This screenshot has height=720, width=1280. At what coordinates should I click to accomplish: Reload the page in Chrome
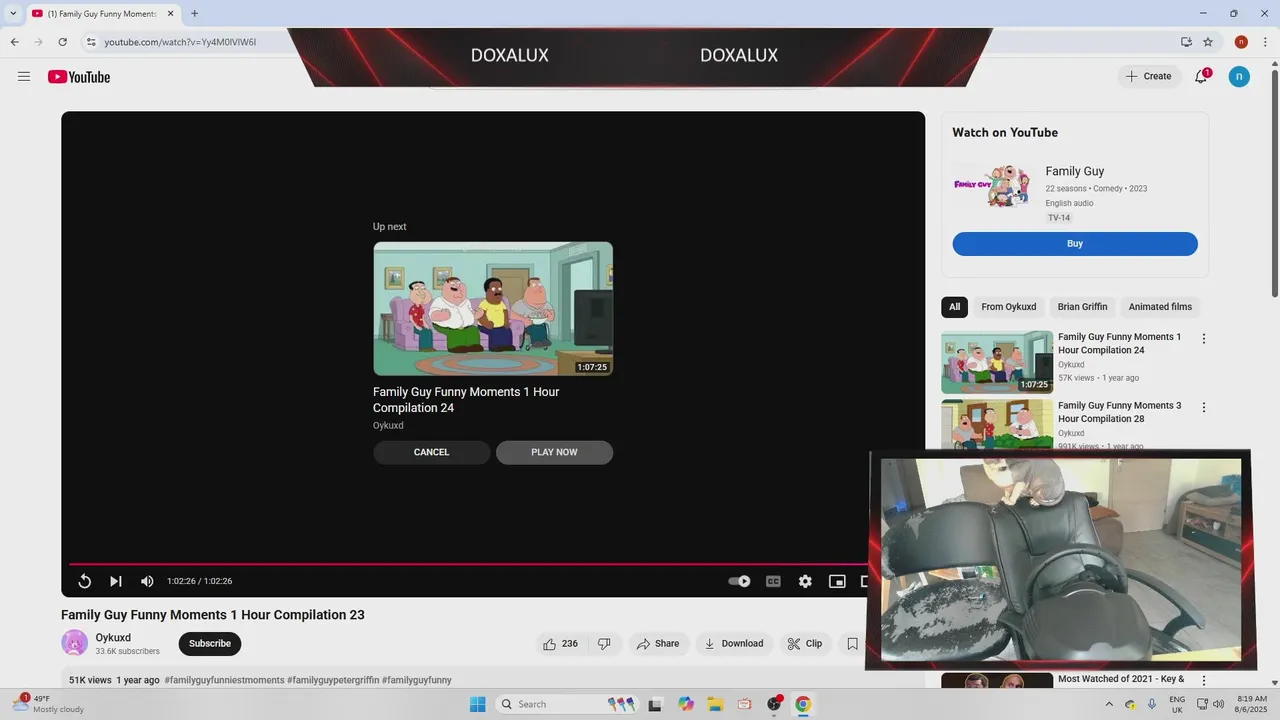(63, 42)
